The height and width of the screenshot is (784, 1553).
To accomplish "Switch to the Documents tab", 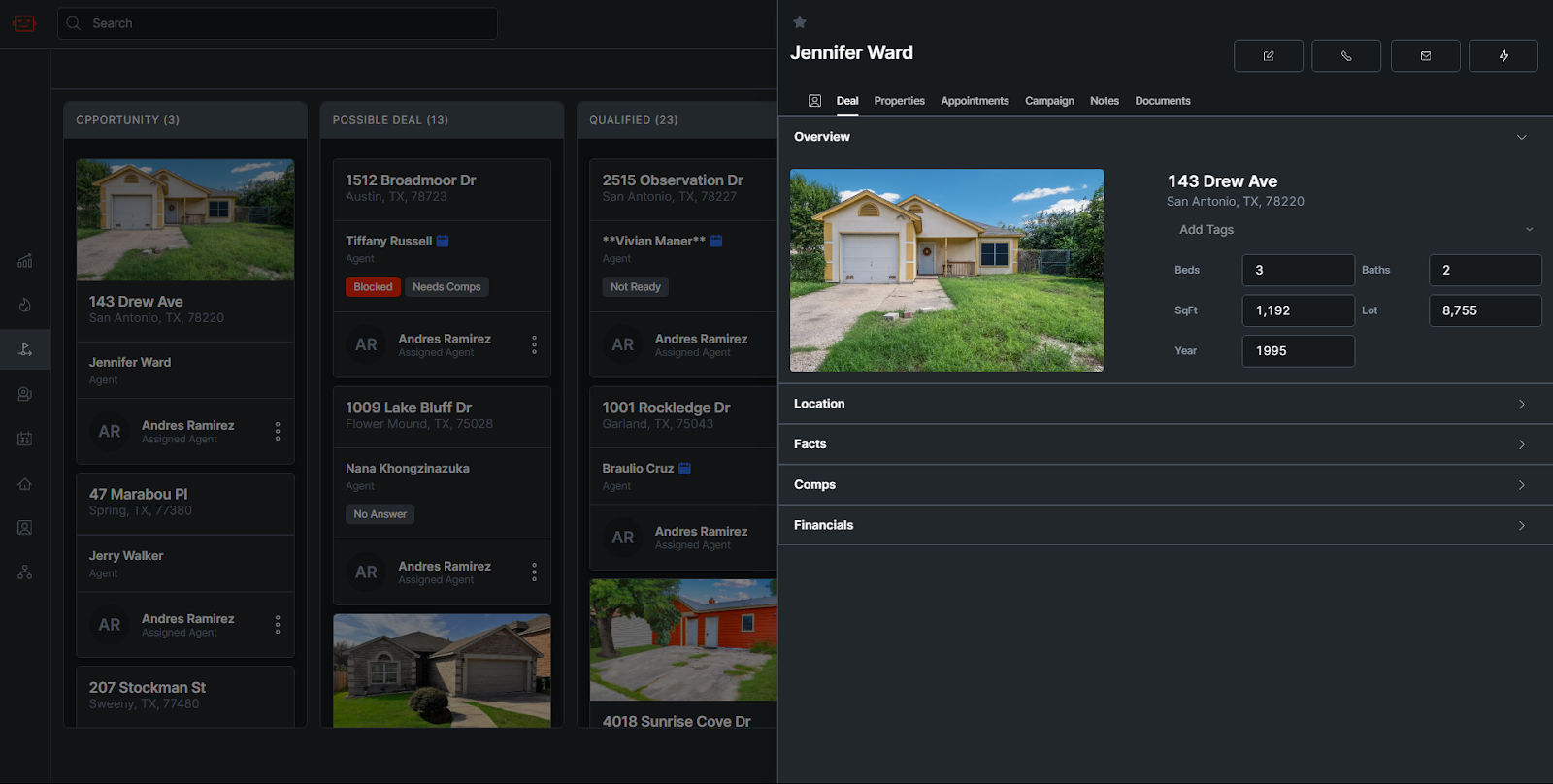I will 1162,101.
